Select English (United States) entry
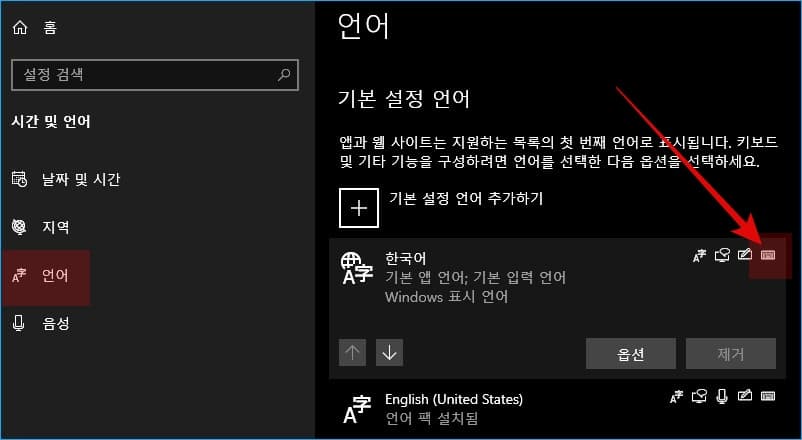The width and height of the screenshot is (802, 440). (x=558, y=409)
